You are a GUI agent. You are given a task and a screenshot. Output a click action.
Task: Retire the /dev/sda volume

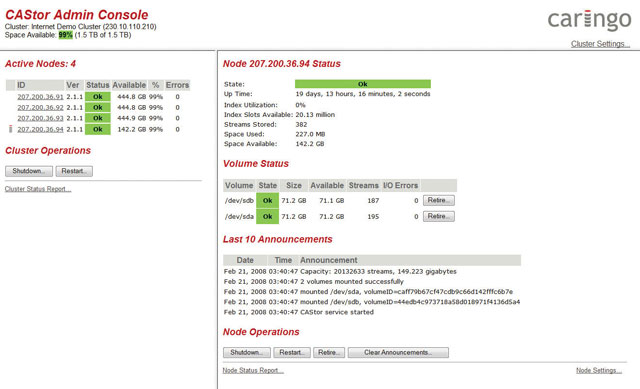(439, 216)
